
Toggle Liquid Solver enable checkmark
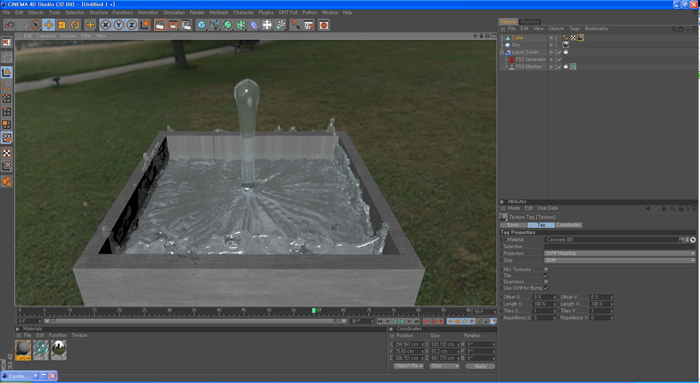559,52
